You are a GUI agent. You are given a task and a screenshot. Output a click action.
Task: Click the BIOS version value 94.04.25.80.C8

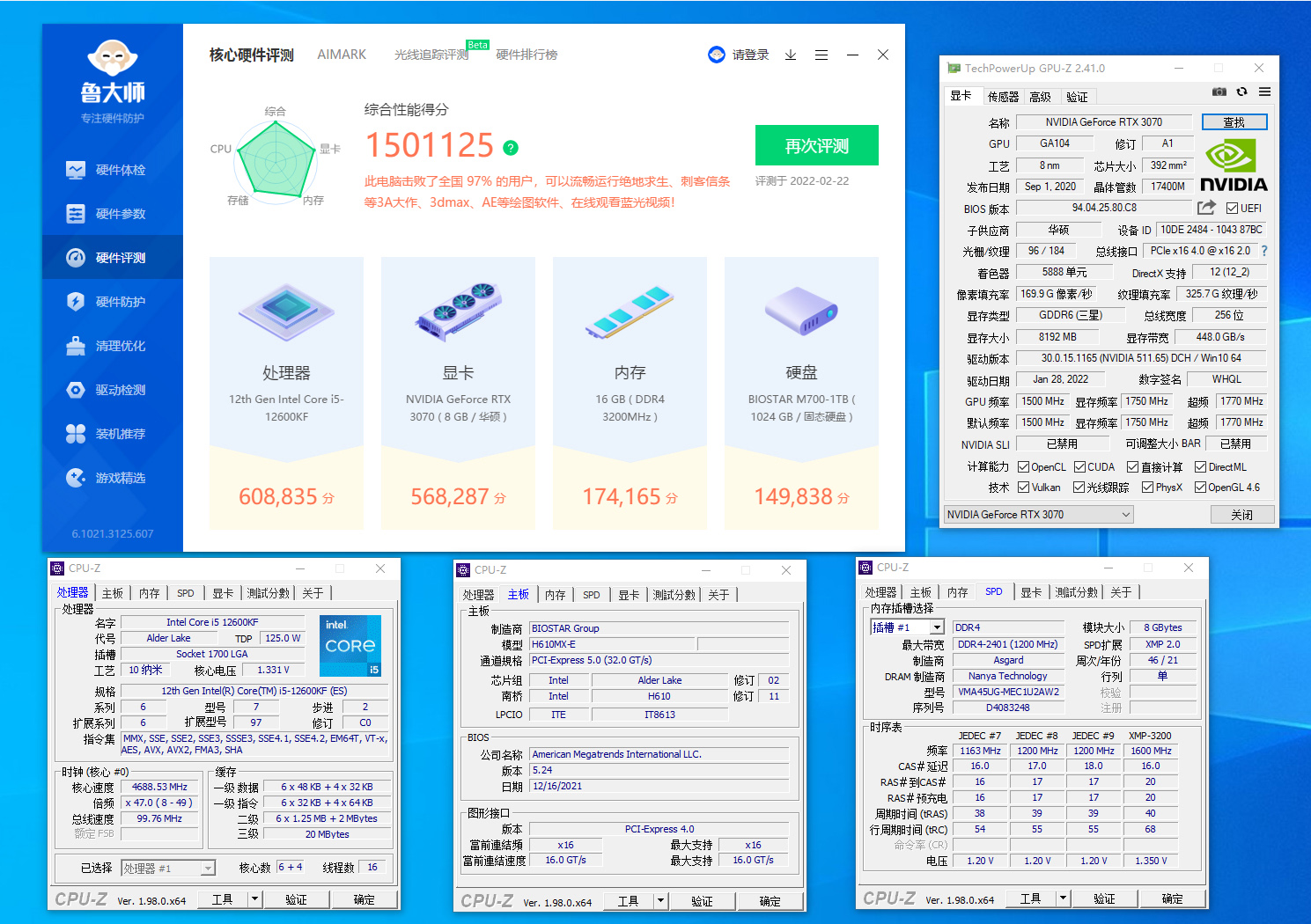[1104, 208]
